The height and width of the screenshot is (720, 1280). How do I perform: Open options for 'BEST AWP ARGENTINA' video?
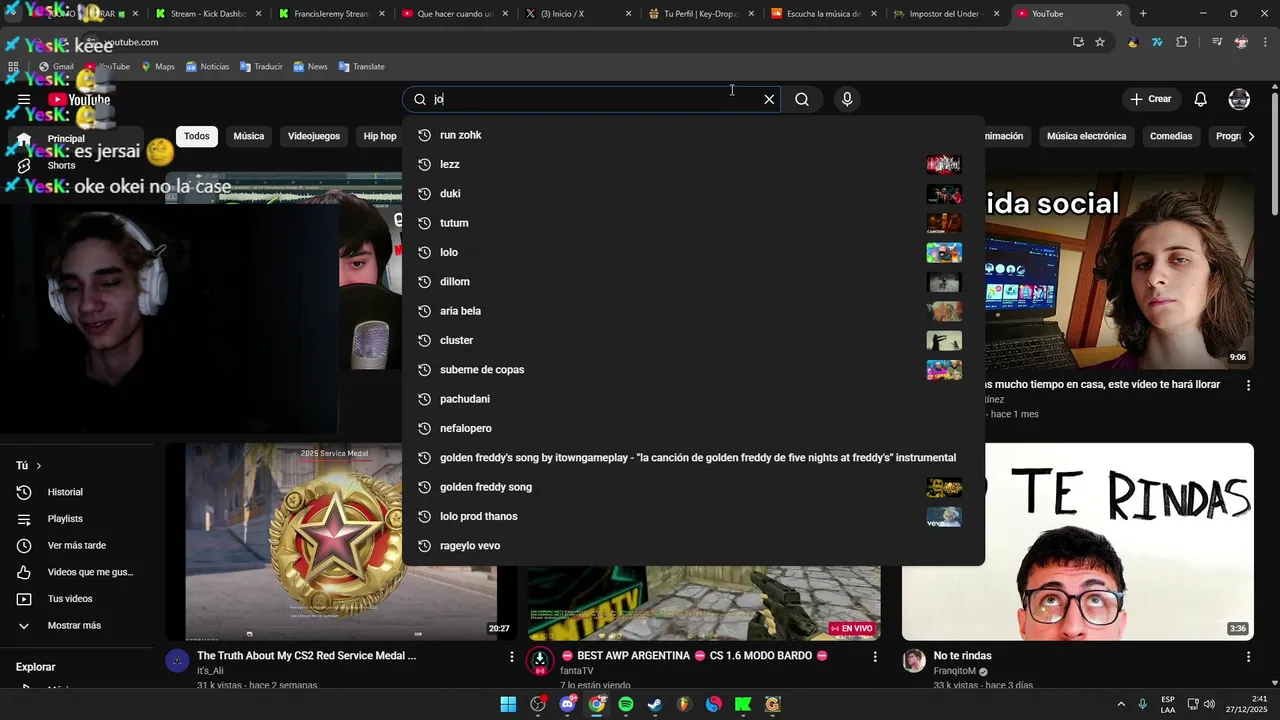coord(875,657)
